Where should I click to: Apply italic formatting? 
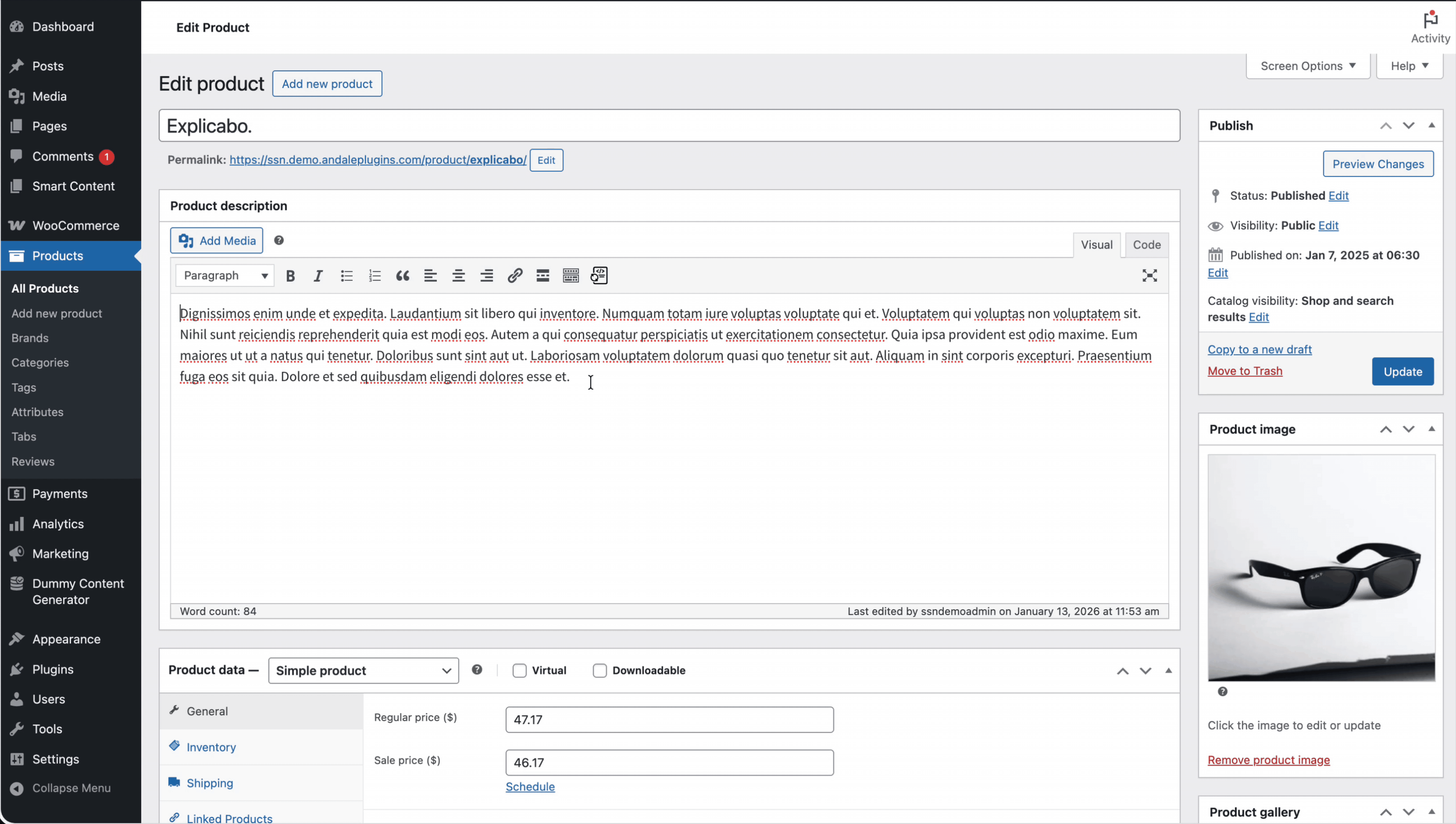click(318, 276)
